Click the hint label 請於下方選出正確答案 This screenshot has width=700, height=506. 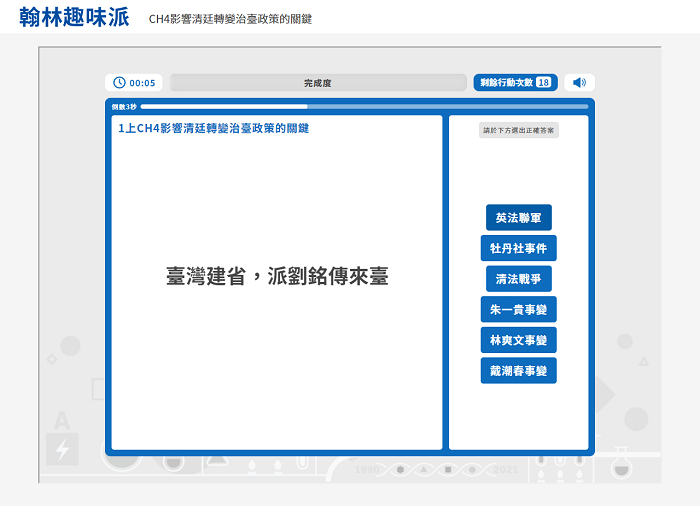[x=518, y=130]
